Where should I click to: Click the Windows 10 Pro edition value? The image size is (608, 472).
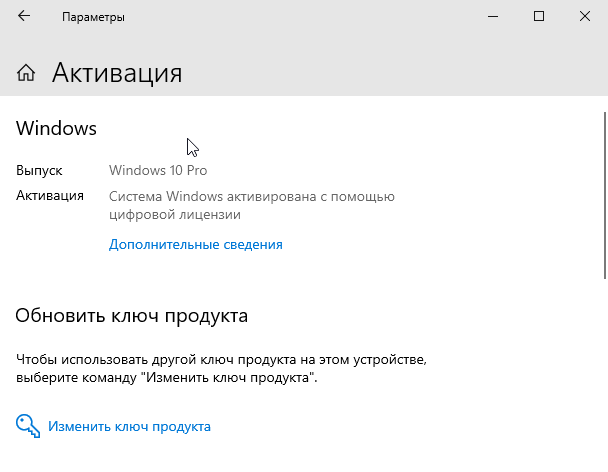[158, 170]
